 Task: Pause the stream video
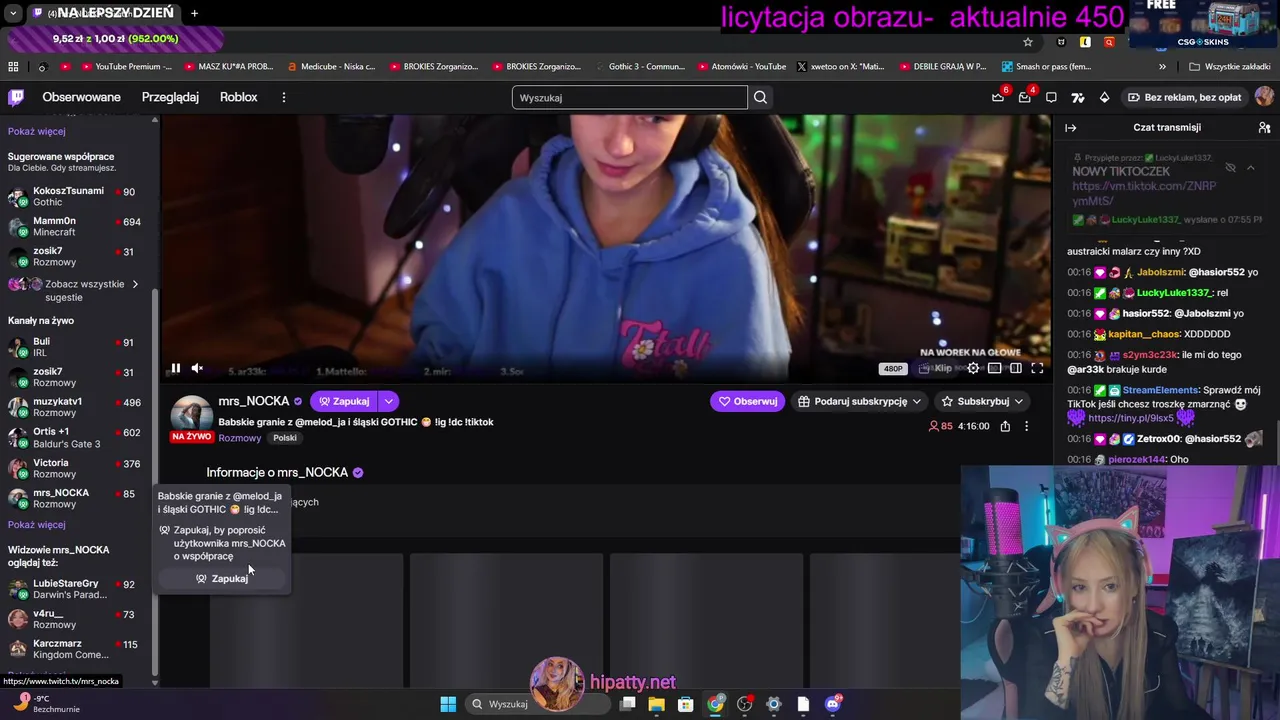[175, 368]
